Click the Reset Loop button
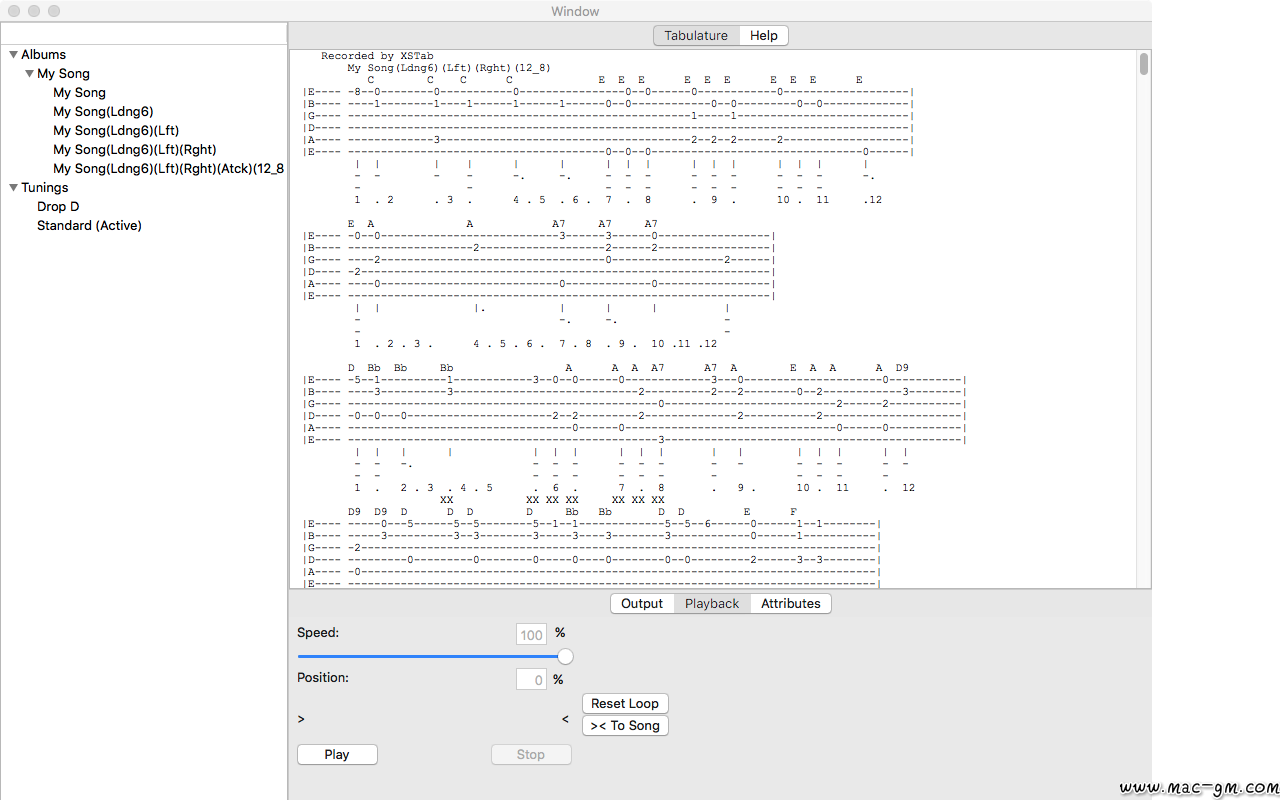1280x800 pixels. pyautogui.click(x=625, y=703)
